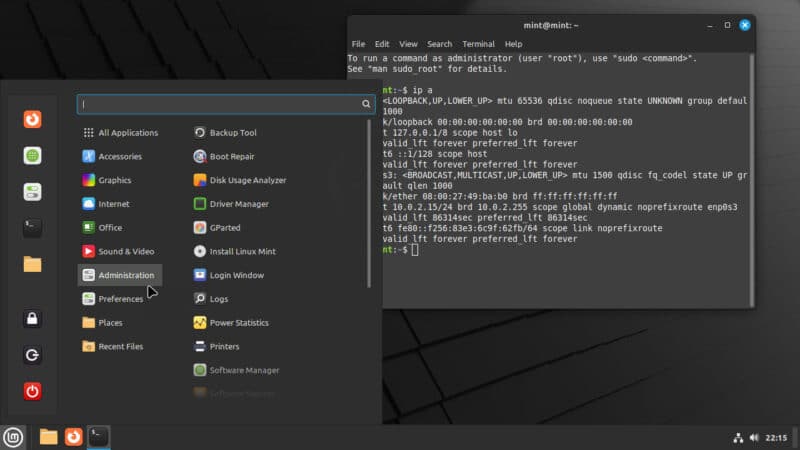Click the Log Out icon in the menu
The width and height of the screenshot is (800, 450).
pyautogui.click(x=33, y=355)
